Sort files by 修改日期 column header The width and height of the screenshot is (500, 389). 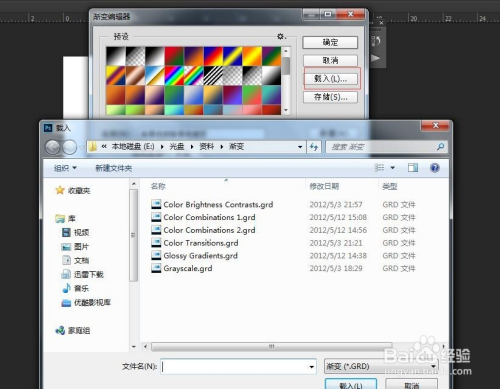tap(324, 186)
